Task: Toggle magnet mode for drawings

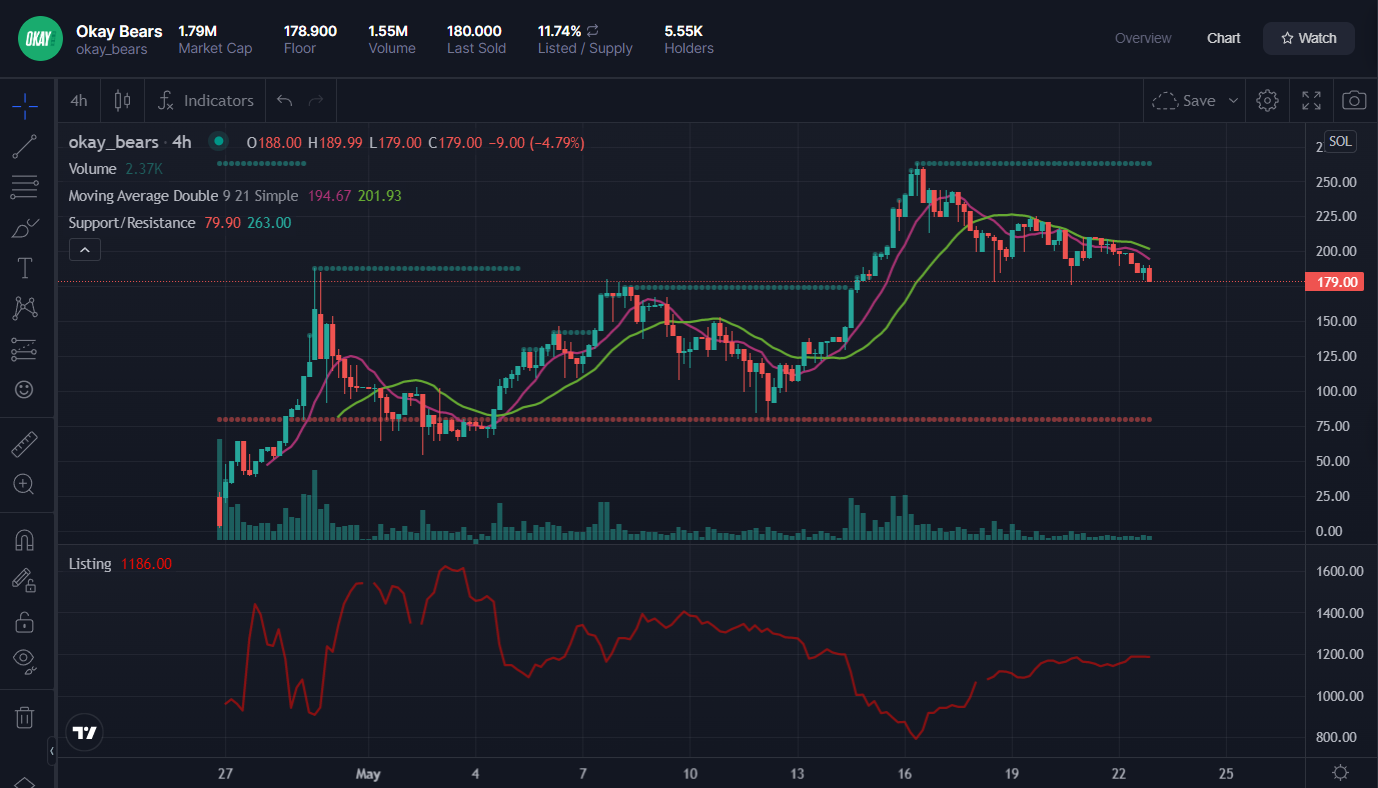Action: pos(25,540)
